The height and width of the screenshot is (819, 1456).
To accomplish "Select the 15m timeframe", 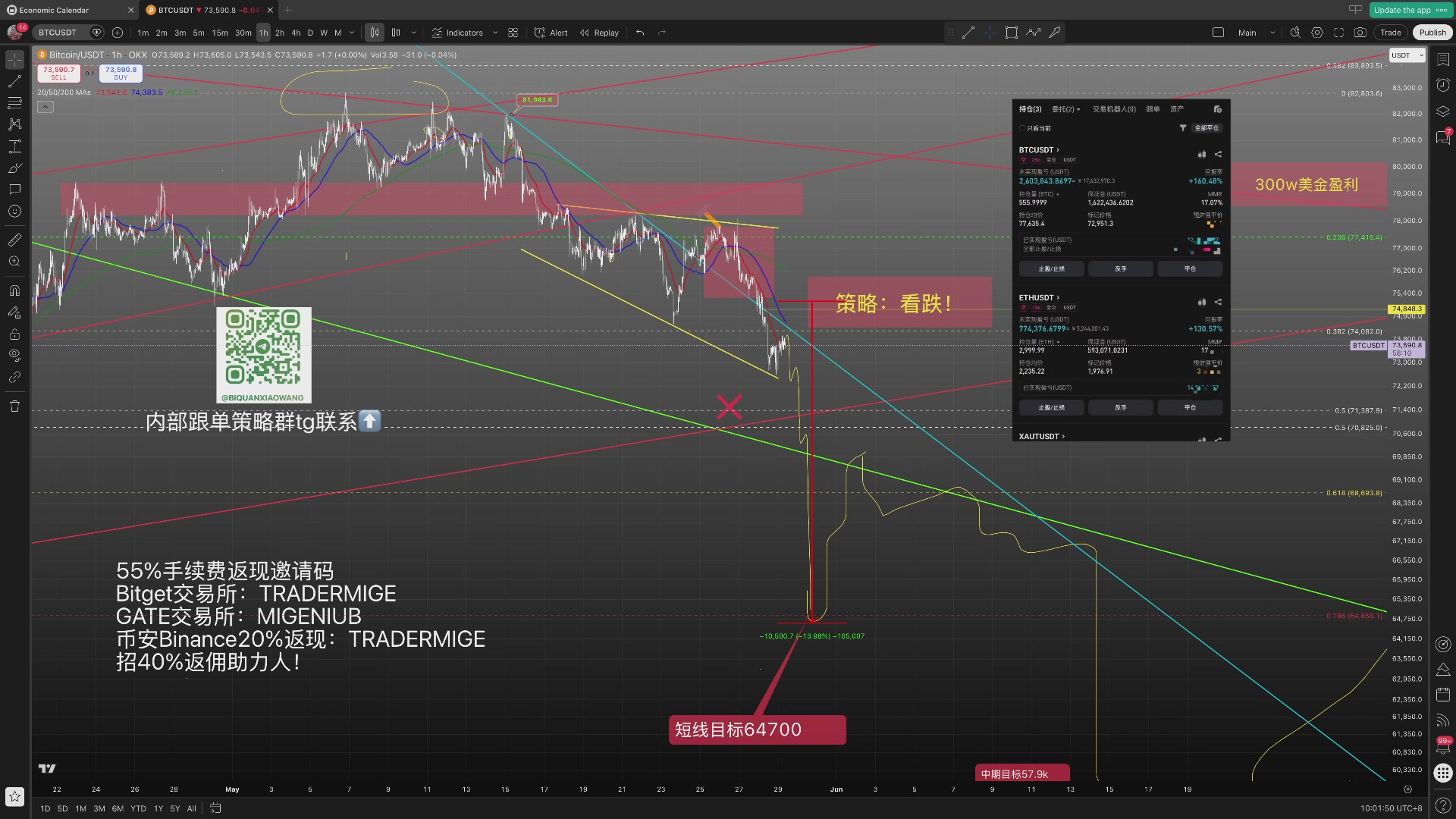I will point(220,33).
